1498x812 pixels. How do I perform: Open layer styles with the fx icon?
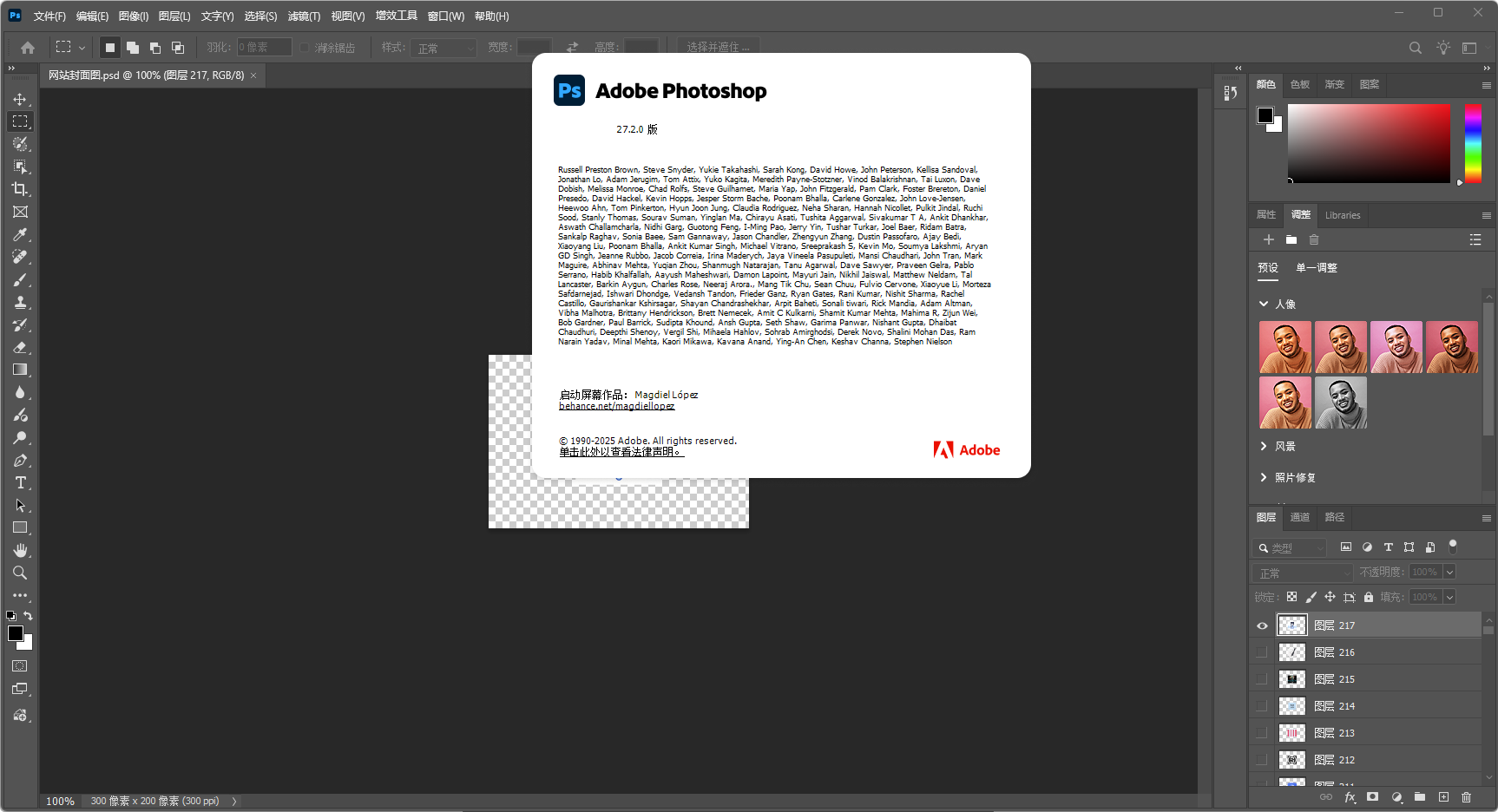coord(1349,796)
